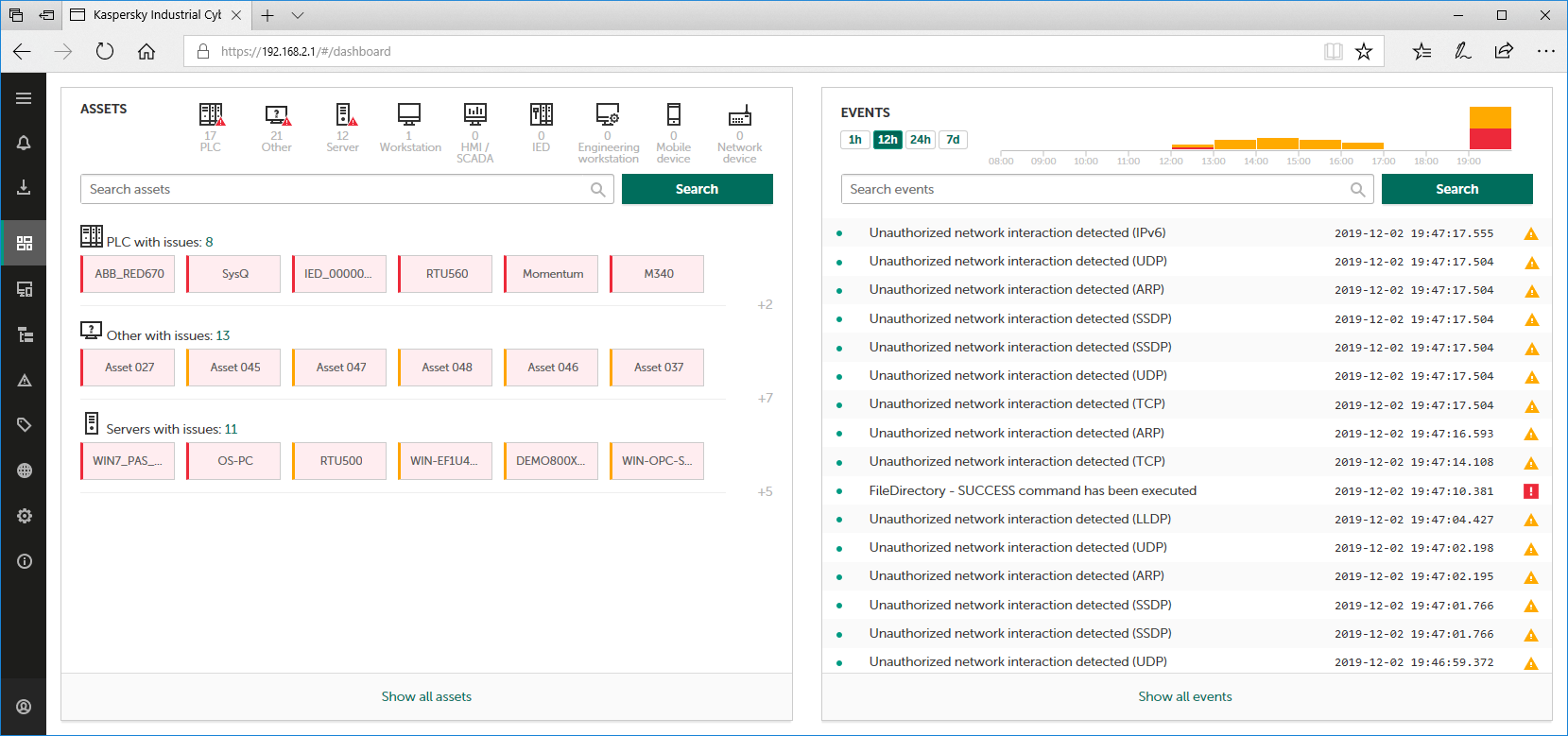Select the Server asset category icon
Image resolution: width=1568 pixels, height=736 pixels.
coord(344,115)
